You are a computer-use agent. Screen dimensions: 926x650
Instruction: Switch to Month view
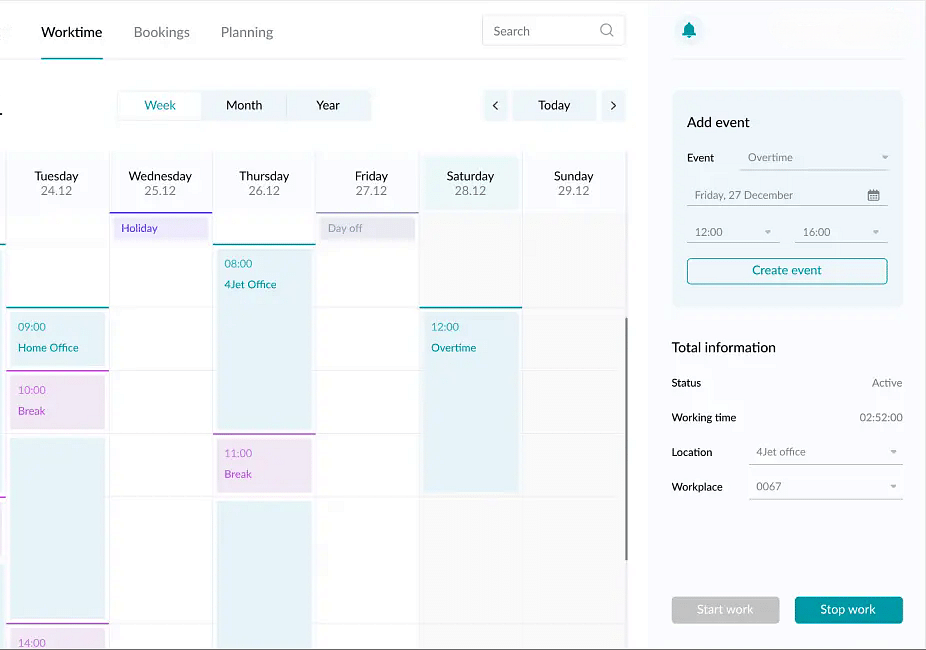244,106
